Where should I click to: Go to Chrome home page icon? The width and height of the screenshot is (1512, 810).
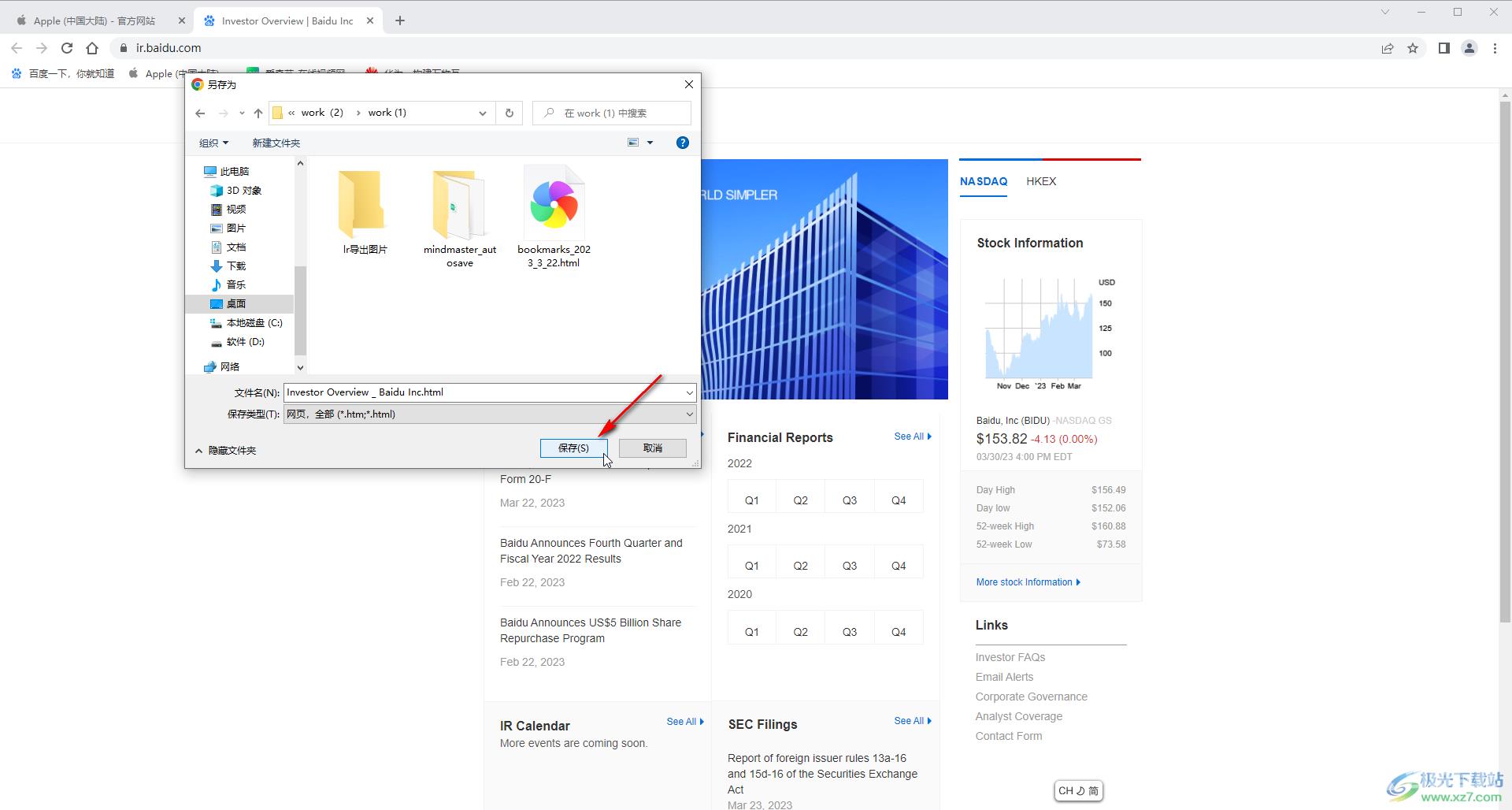click(x=92, y=48)
